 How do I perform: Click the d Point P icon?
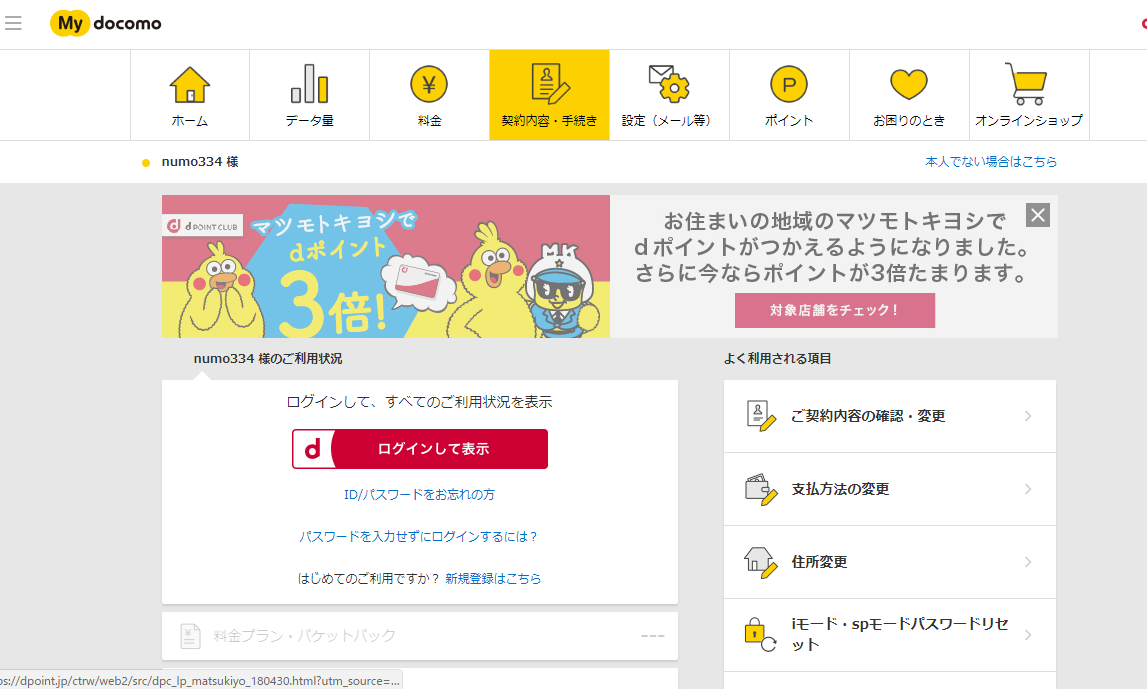(788, 85)
